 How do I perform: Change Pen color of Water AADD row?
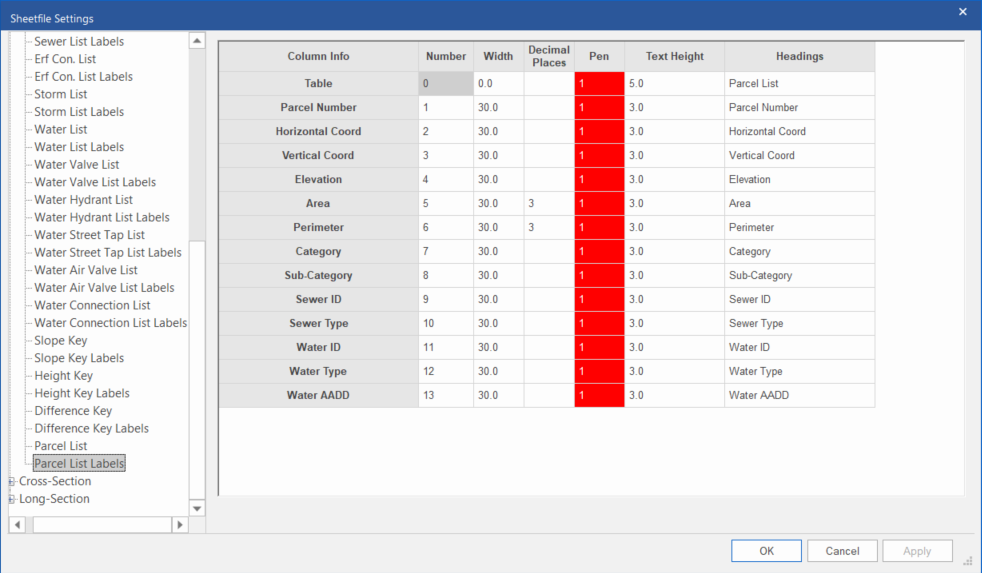tap(599, 396)
